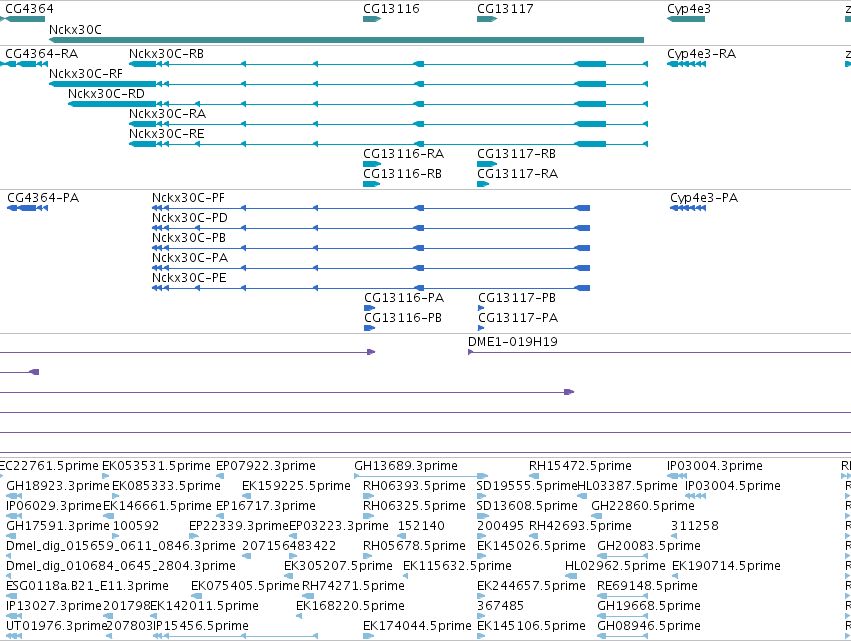The height and width of the screenshot is (641, 851).
Task: Open the EK085333.5prime EST label
Action: coord(167,486)
